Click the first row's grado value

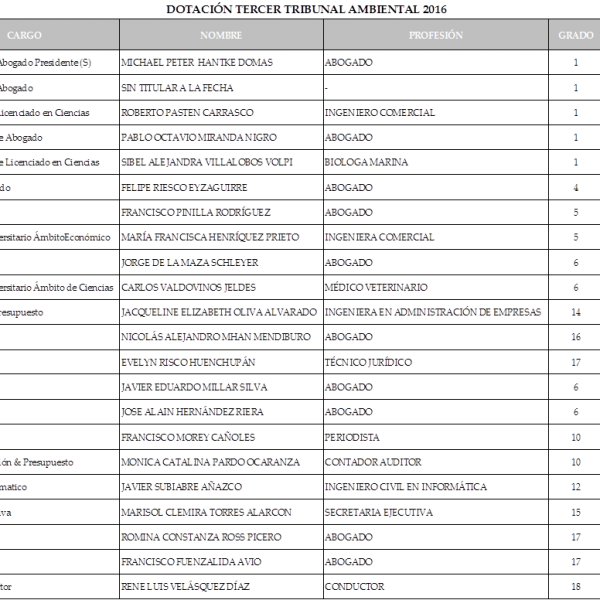tap(576, 62)
